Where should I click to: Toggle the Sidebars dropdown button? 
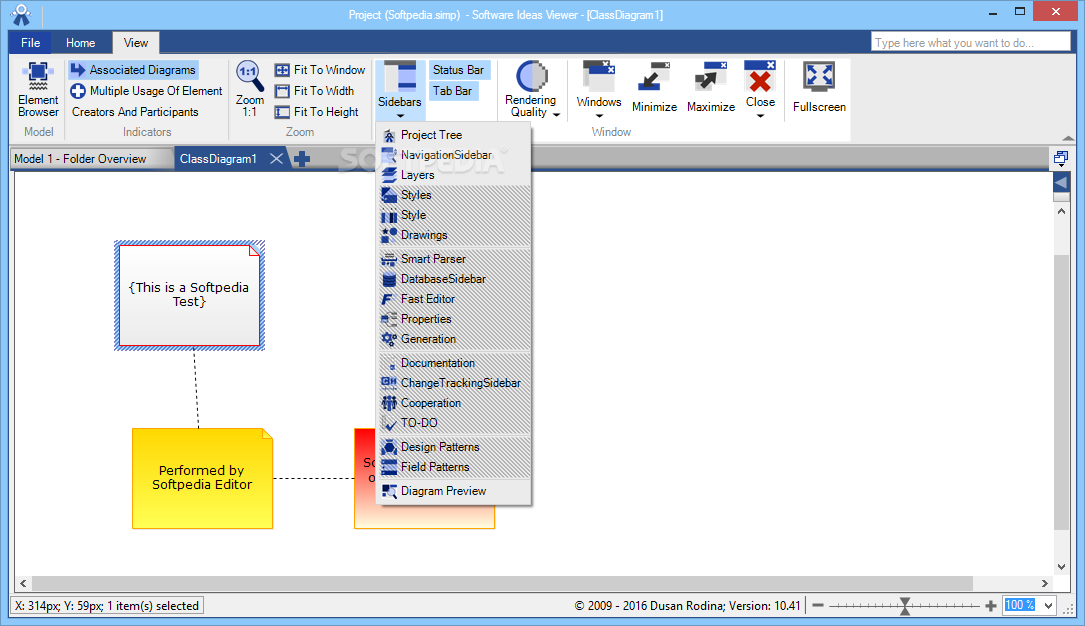399,90
